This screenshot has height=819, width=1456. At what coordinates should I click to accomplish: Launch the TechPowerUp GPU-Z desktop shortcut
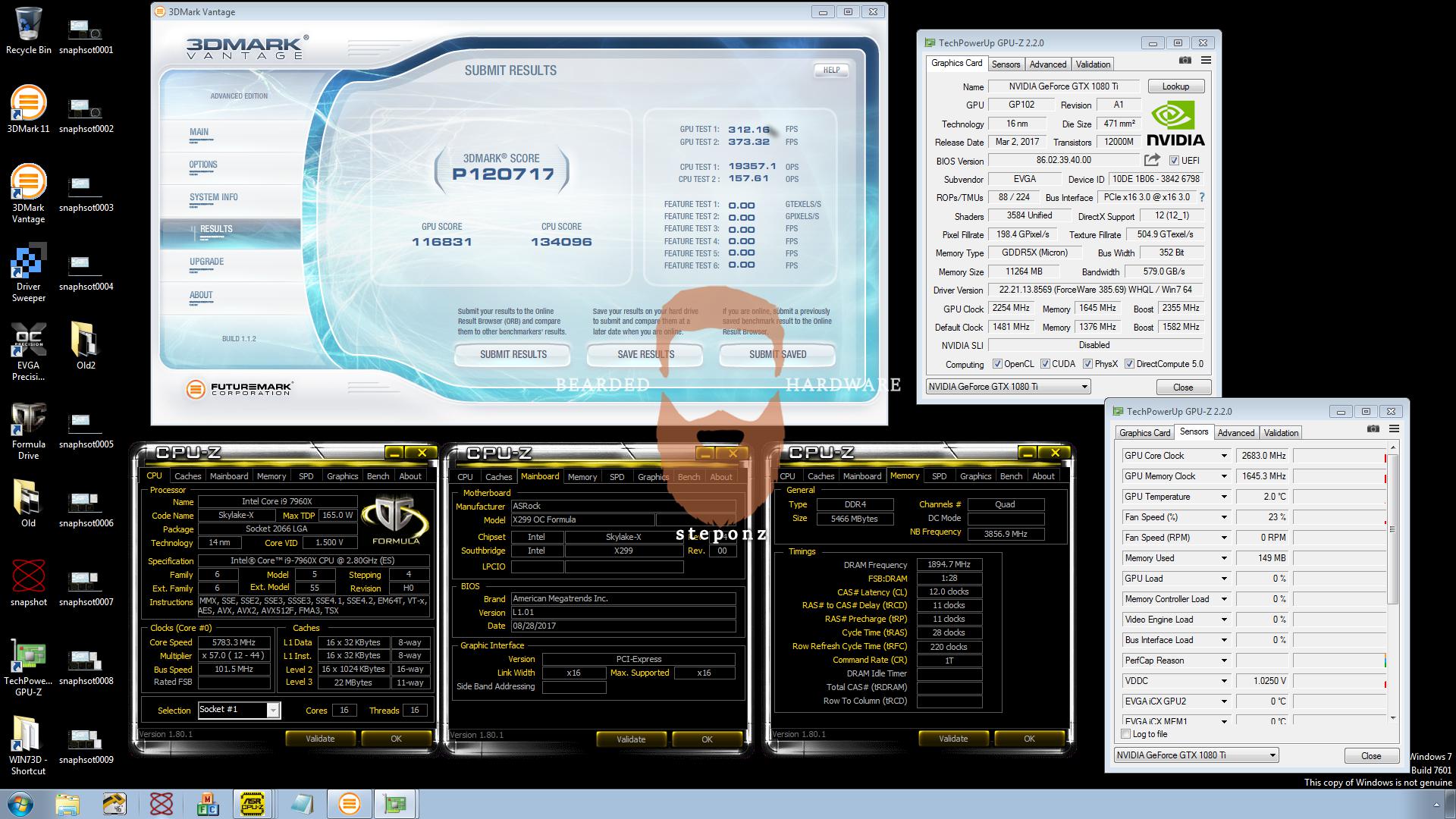coord(28,667)
